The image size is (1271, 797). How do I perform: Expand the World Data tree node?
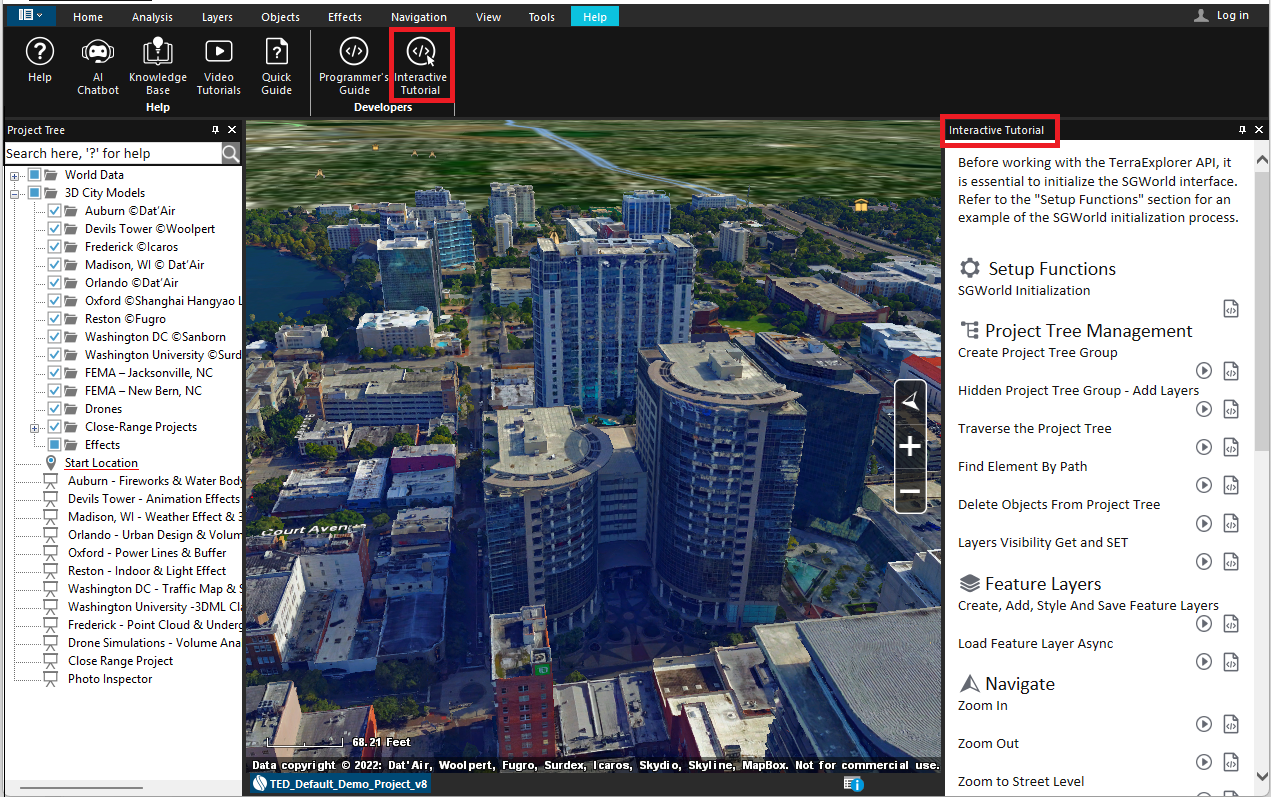[15, 175]
